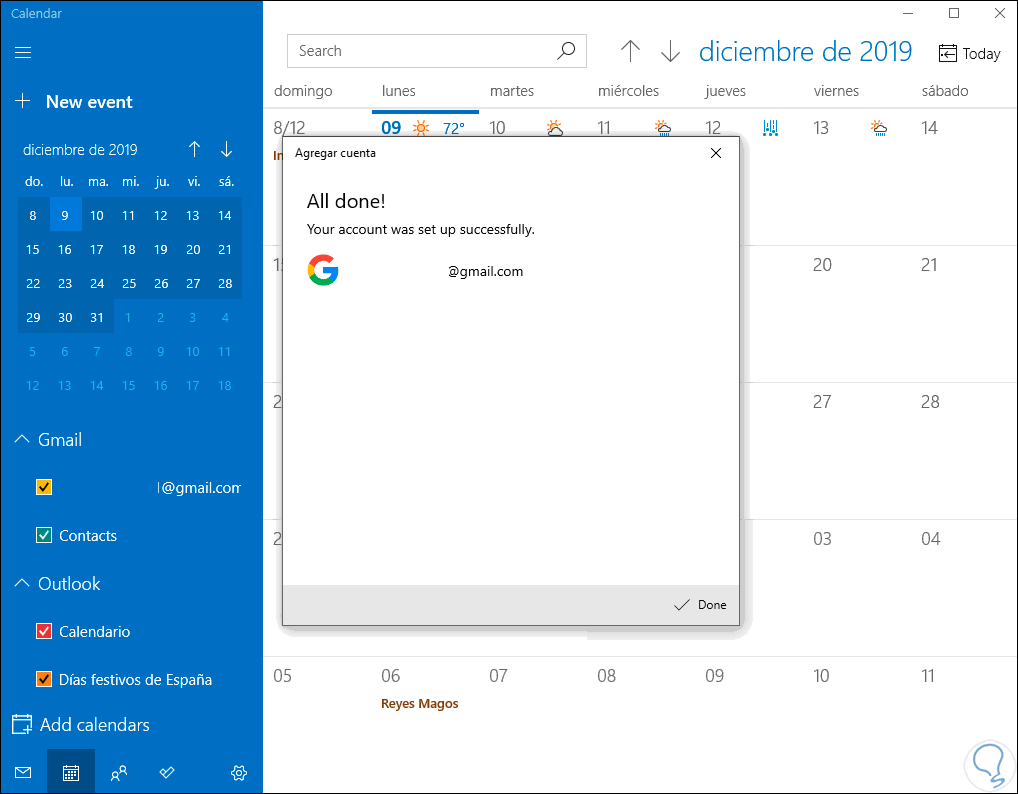Select day 14 sábado in main calendar

coord(929,128)
